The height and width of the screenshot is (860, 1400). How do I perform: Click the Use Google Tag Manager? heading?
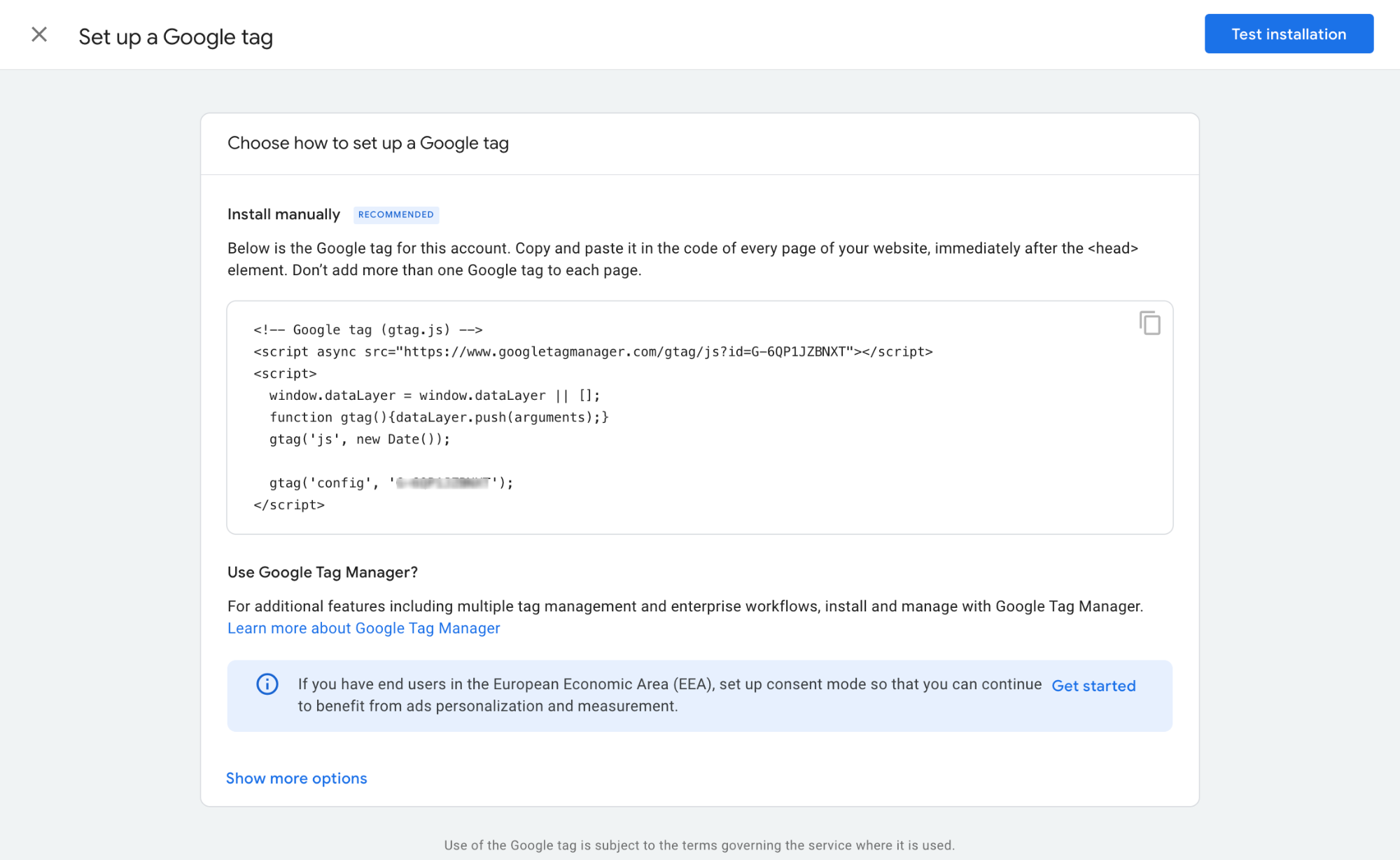(x=323, y=572)
